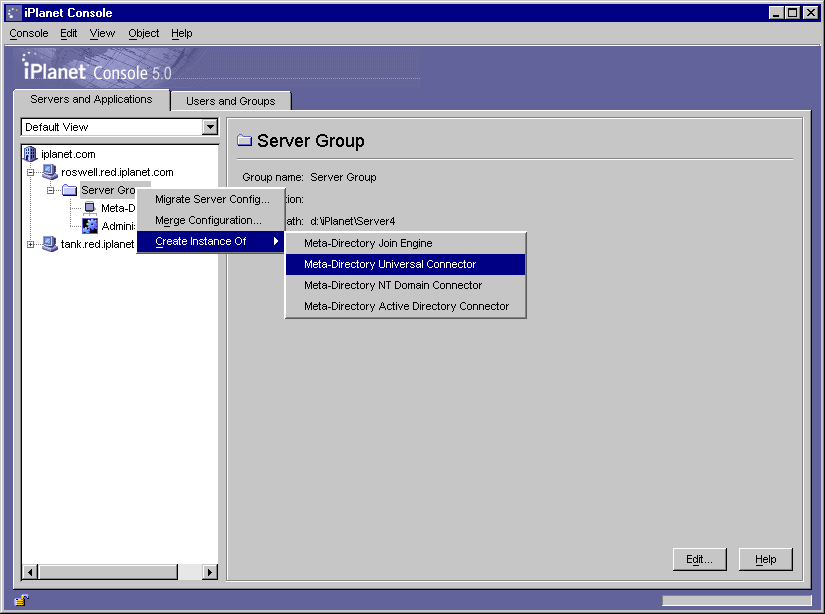Choose Migrate Server Config... menu item
Screen dimensions: 825x614
211,199
